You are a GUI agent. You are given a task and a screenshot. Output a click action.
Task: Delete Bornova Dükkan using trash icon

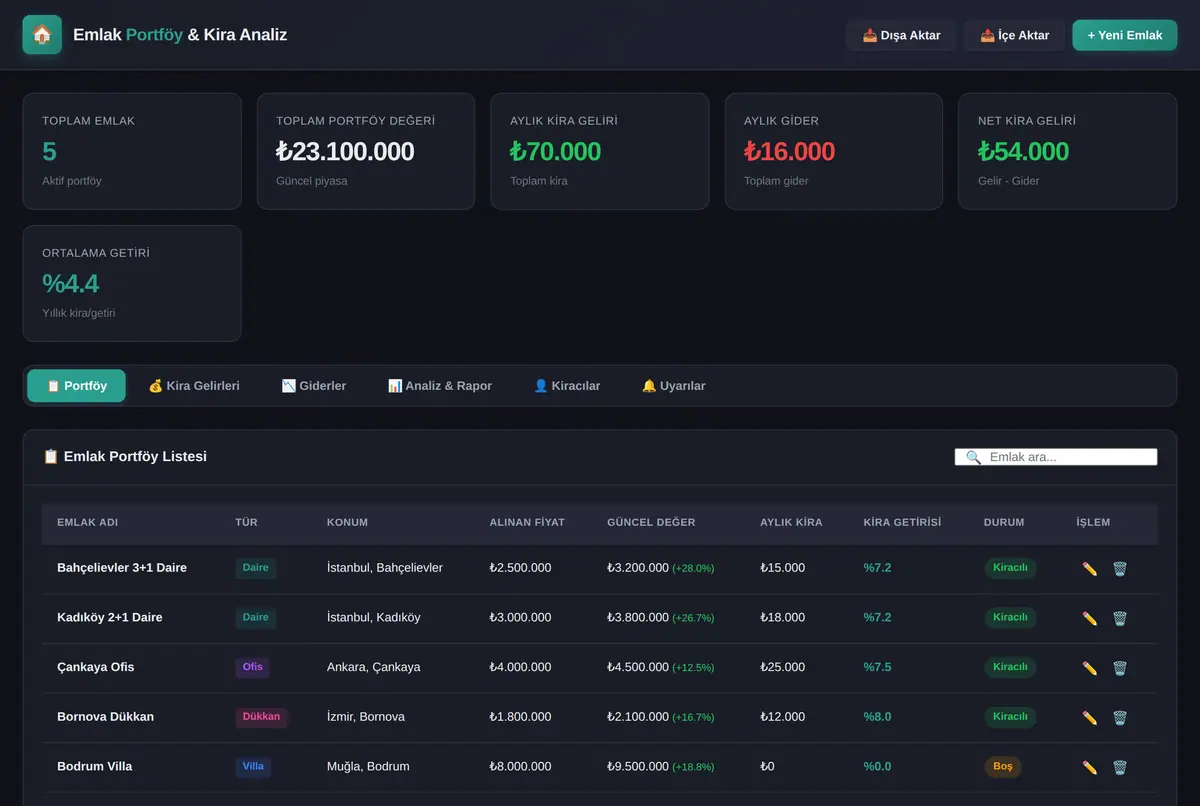[x=1120, y=717]
